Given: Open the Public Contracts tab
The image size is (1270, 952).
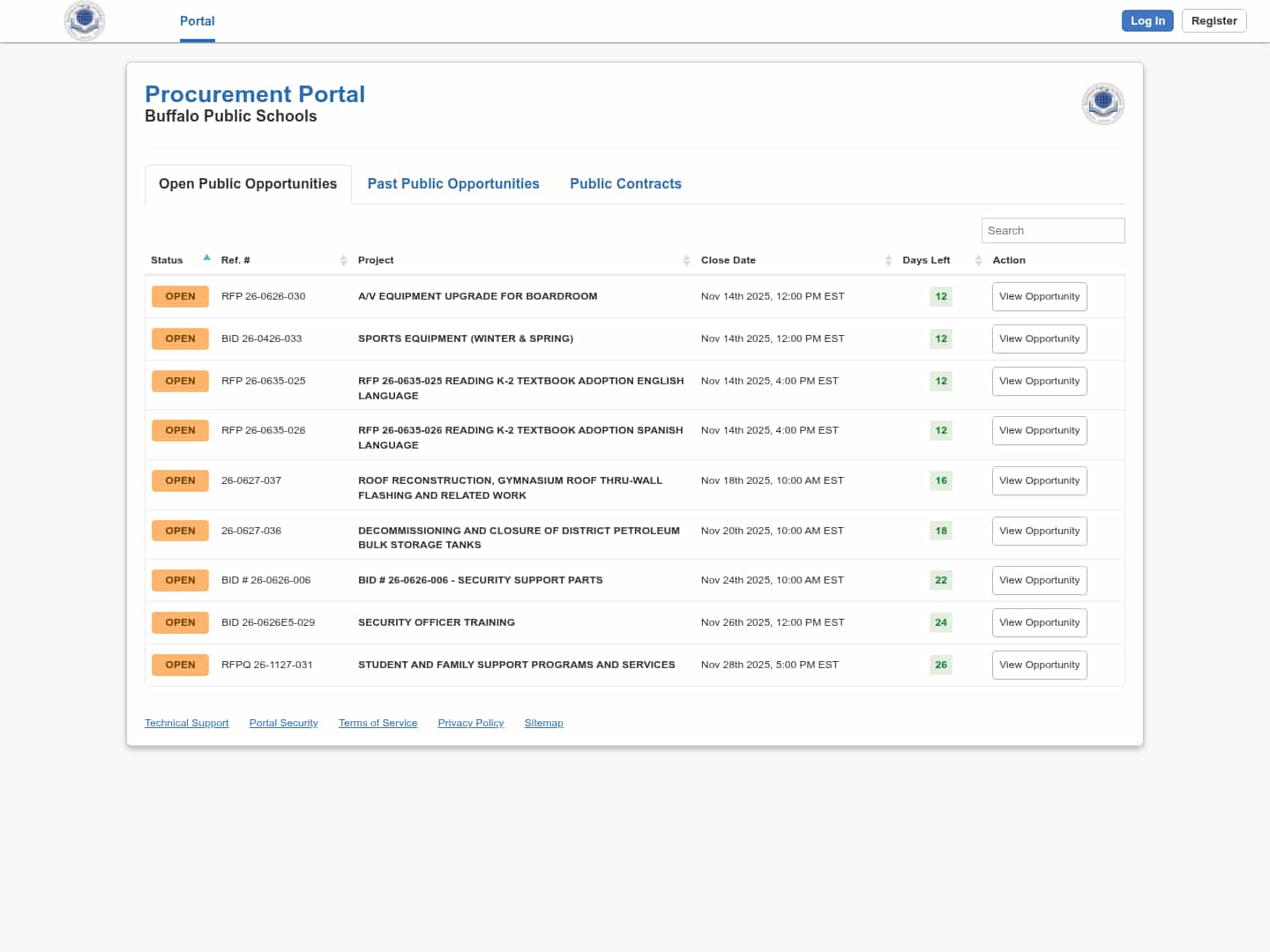Looking at the screenshot, I should (x=625, y=183).
